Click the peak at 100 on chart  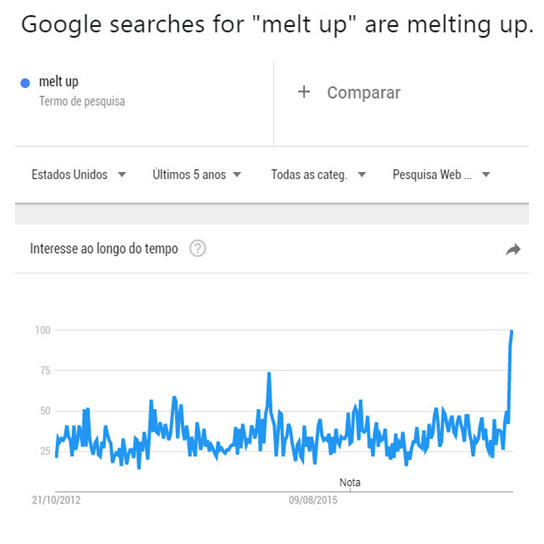511,332
